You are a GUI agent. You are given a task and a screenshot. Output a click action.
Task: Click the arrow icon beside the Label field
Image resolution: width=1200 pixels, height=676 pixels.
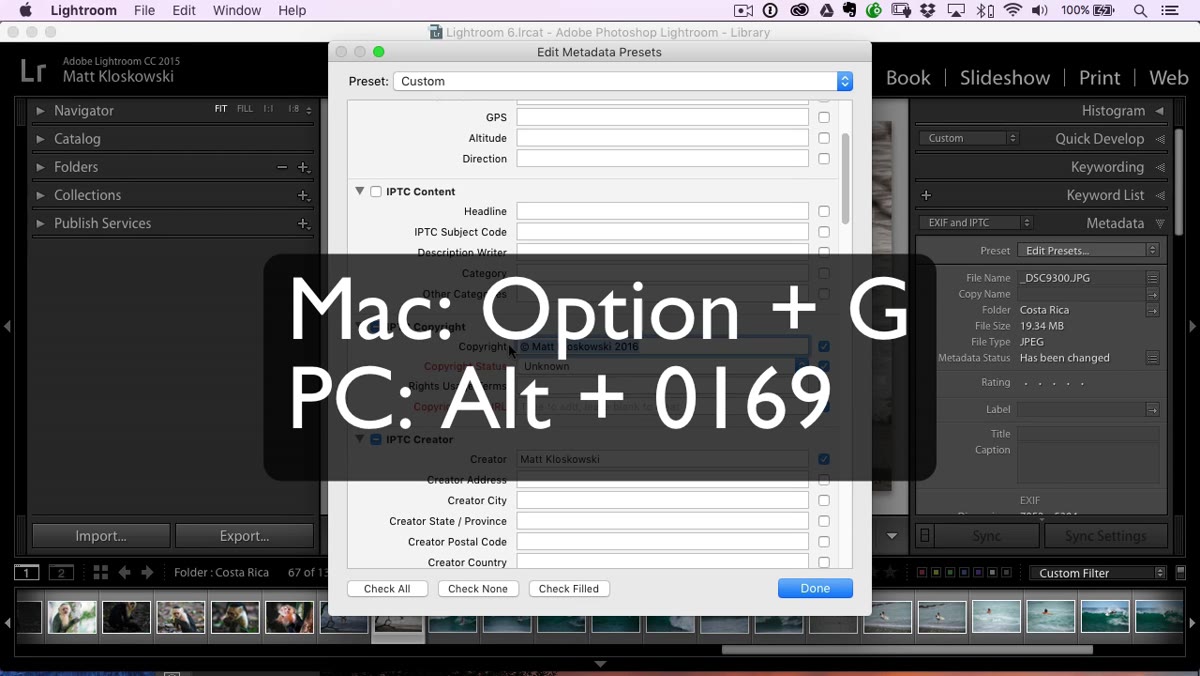click(1153, 409)
